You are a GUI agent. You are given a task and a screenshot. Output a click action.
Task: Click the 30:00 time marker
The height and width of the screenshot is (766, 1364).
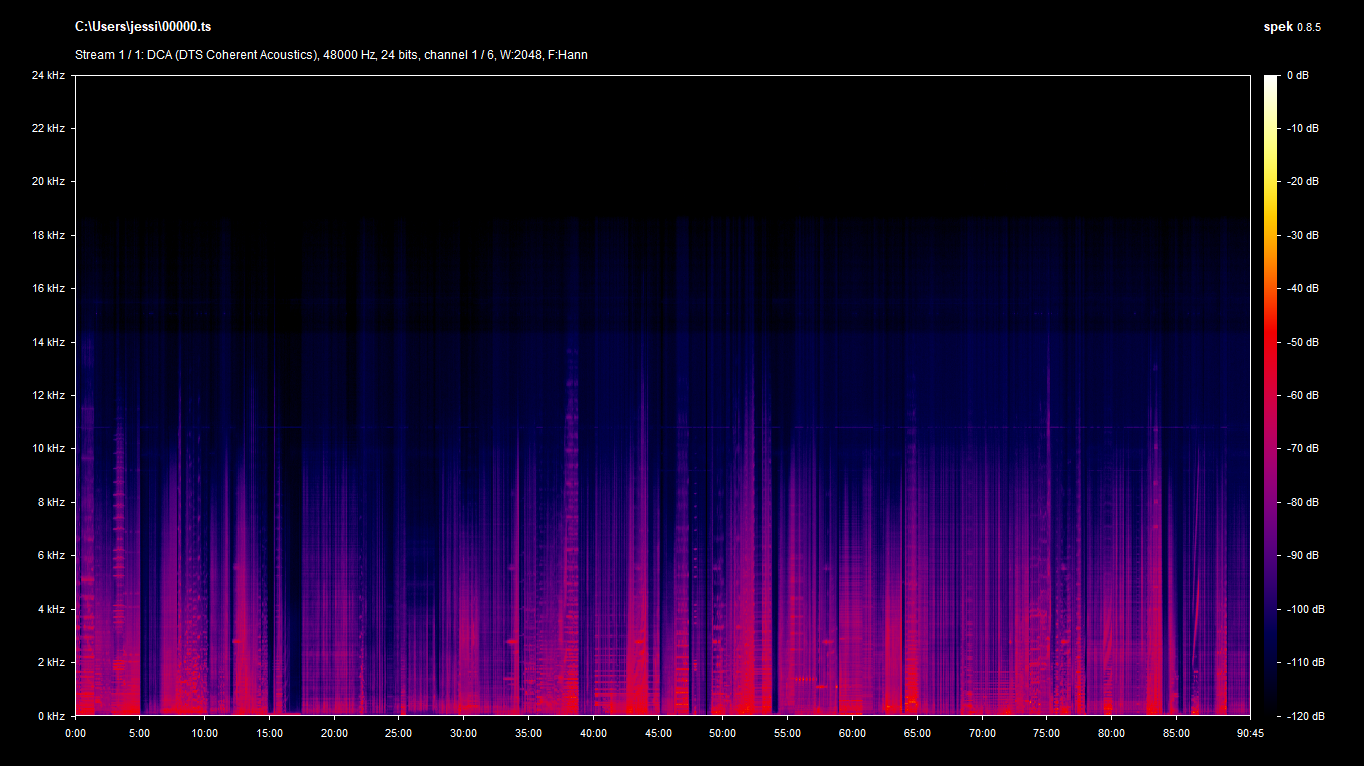click(x=463, y=733)
